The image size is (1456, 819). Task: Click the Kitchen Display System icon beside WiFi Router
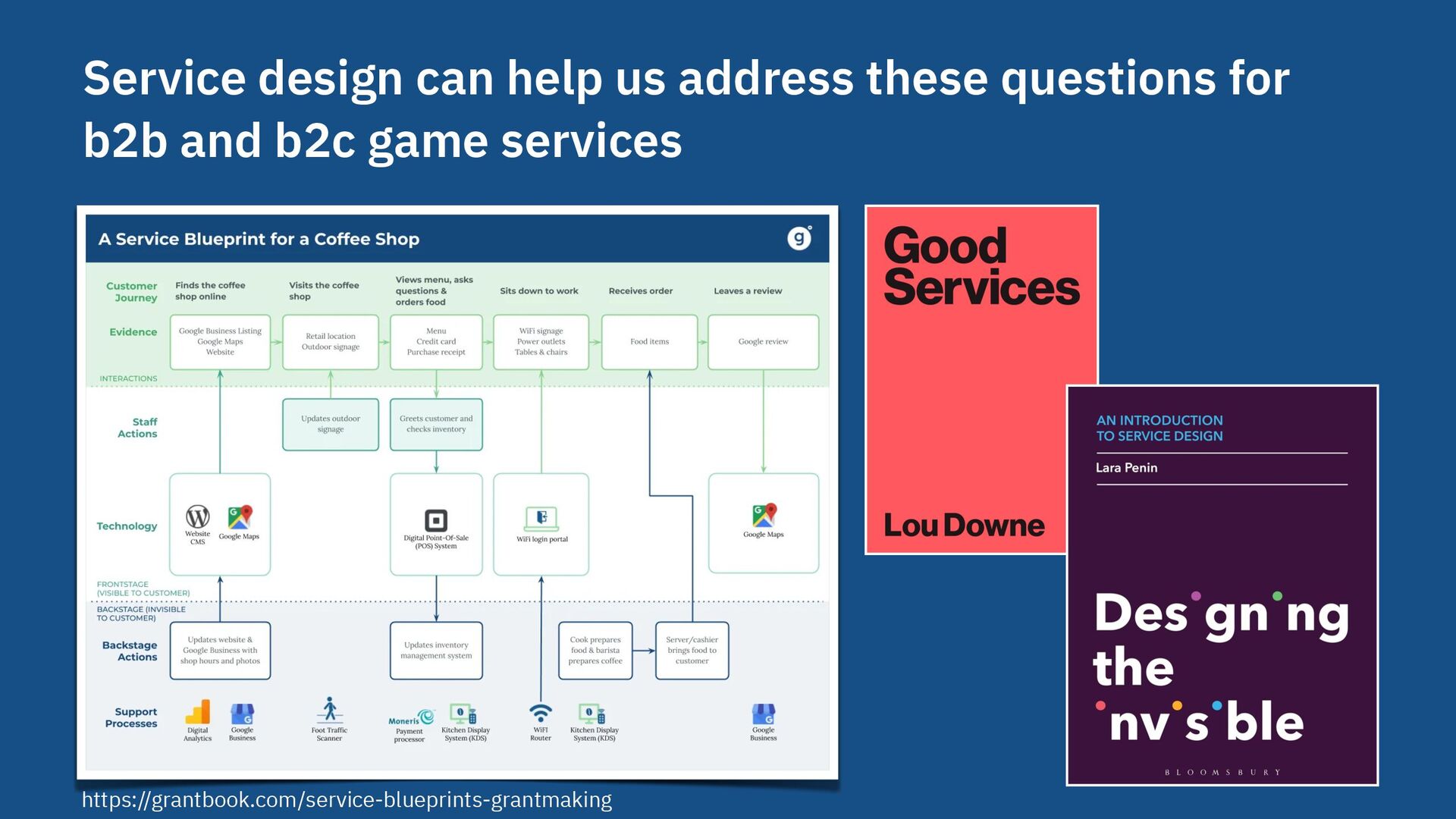coord(592,714)
